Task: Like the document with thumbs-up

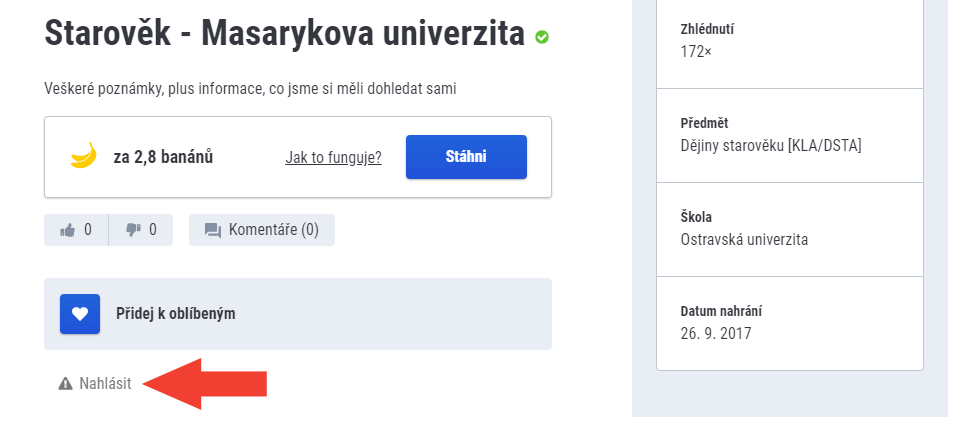Action: click(76, 230)
